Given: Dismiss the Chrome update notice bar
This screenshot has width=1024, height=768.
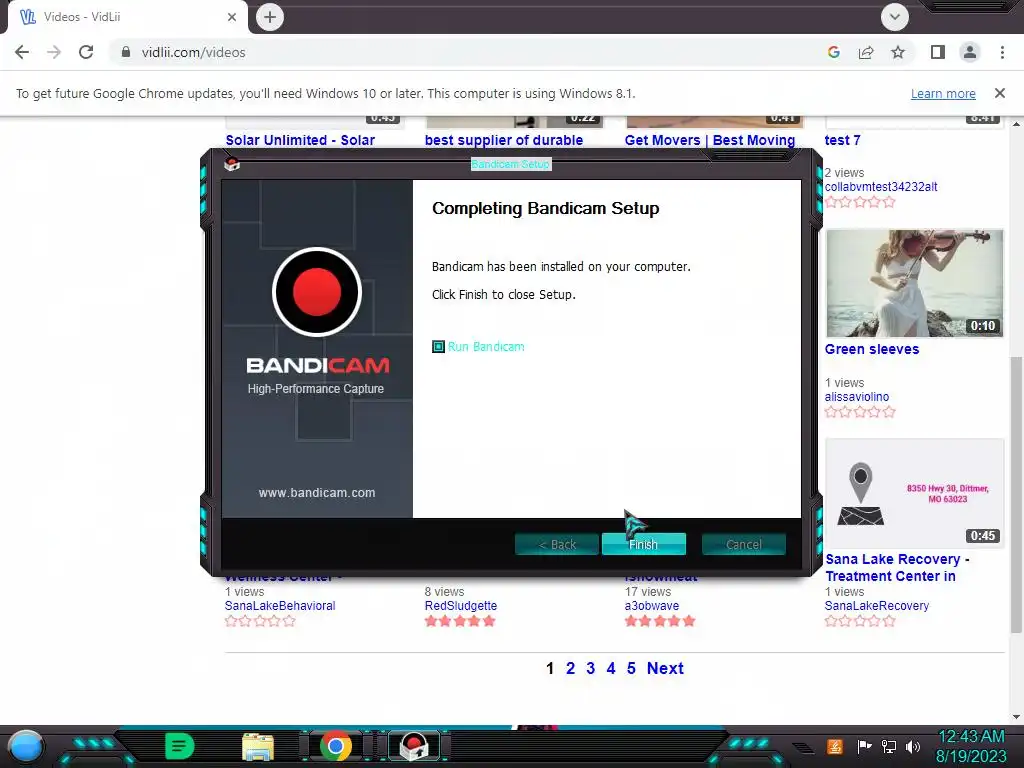Looking at the screenshot, I should click(x=1000, y=93).
